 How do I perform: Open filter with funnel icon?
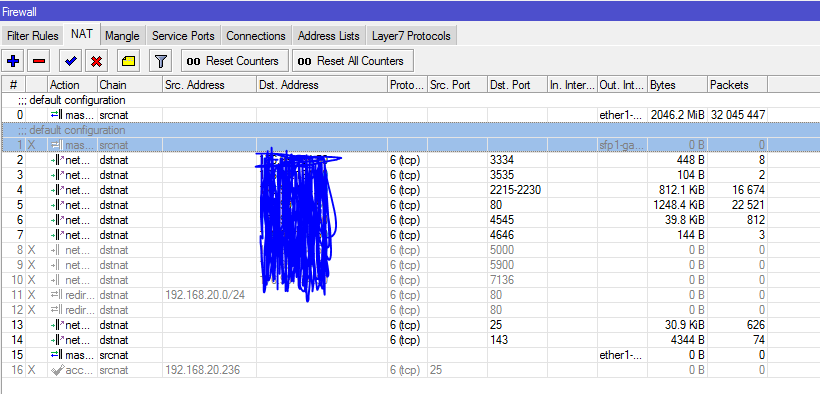click(161, 61)
